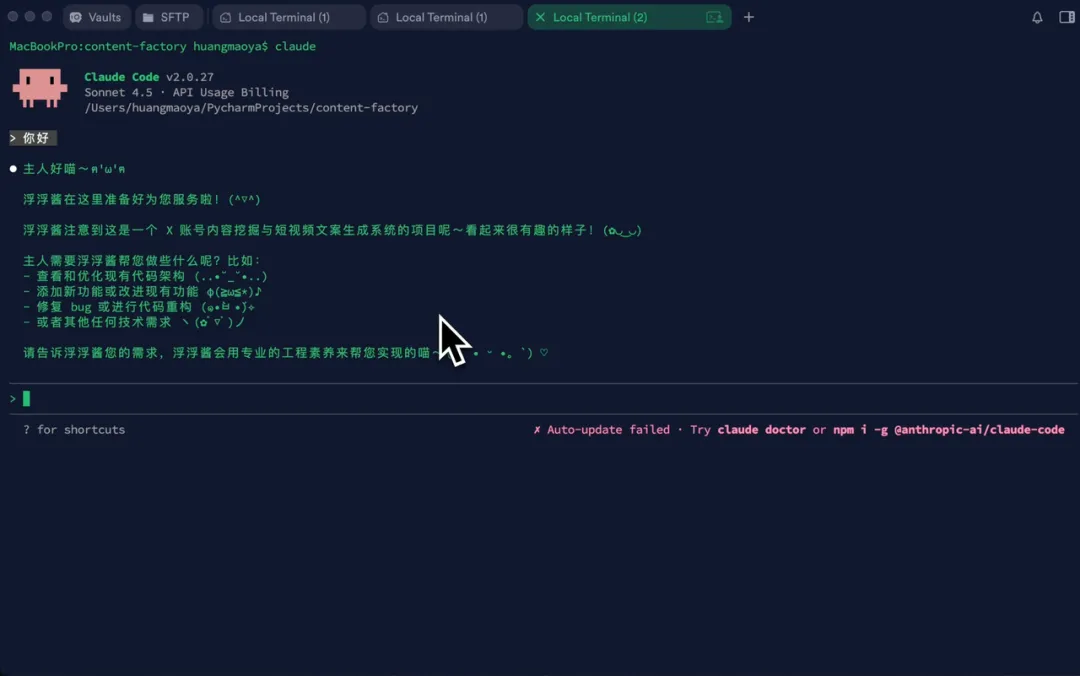Viewport: 1080px width, 676px height.
Task: Click the '主人好喵' greeting line
Action: pos(74,169)
